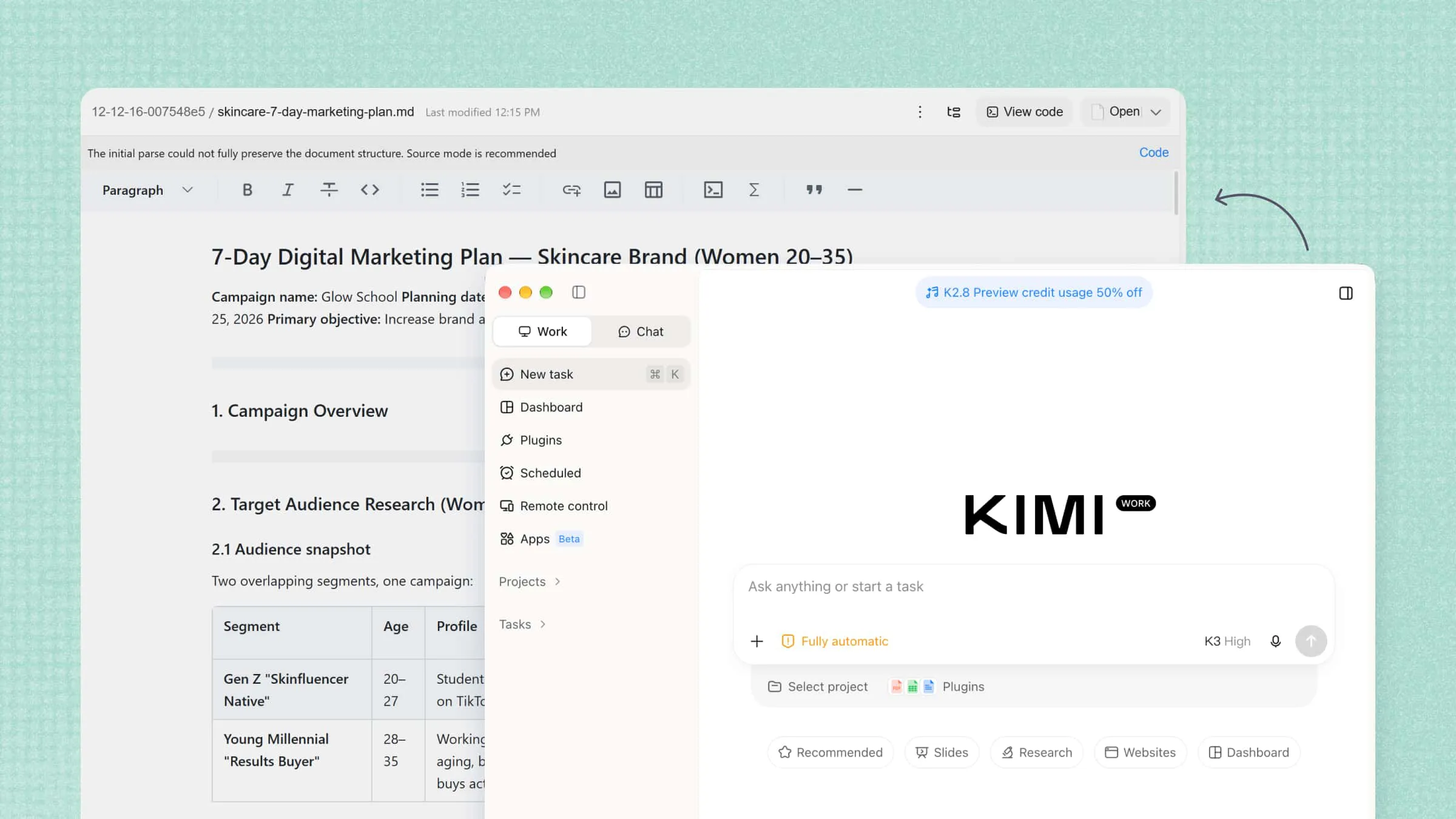Insert a task checklist
Image resolution: width=1456 pixels, height=819 pixels.
tap(511, 190)
